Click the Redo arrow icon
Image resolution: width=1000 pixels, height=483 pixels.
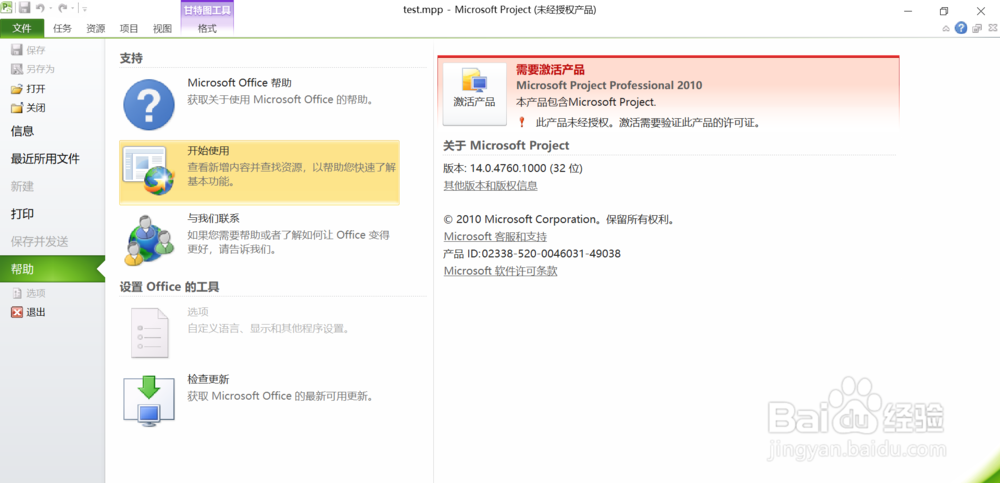pyautogui.click(x=62, y=8)
